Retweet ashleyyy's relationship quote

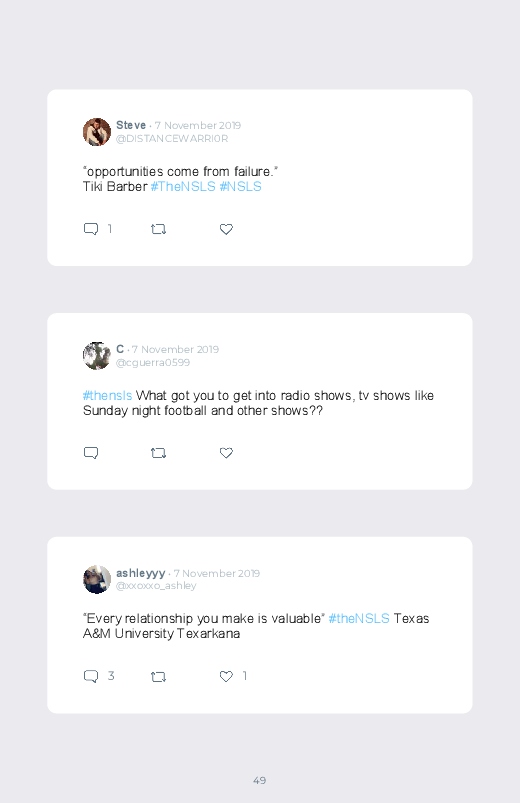tap(158, 677)
